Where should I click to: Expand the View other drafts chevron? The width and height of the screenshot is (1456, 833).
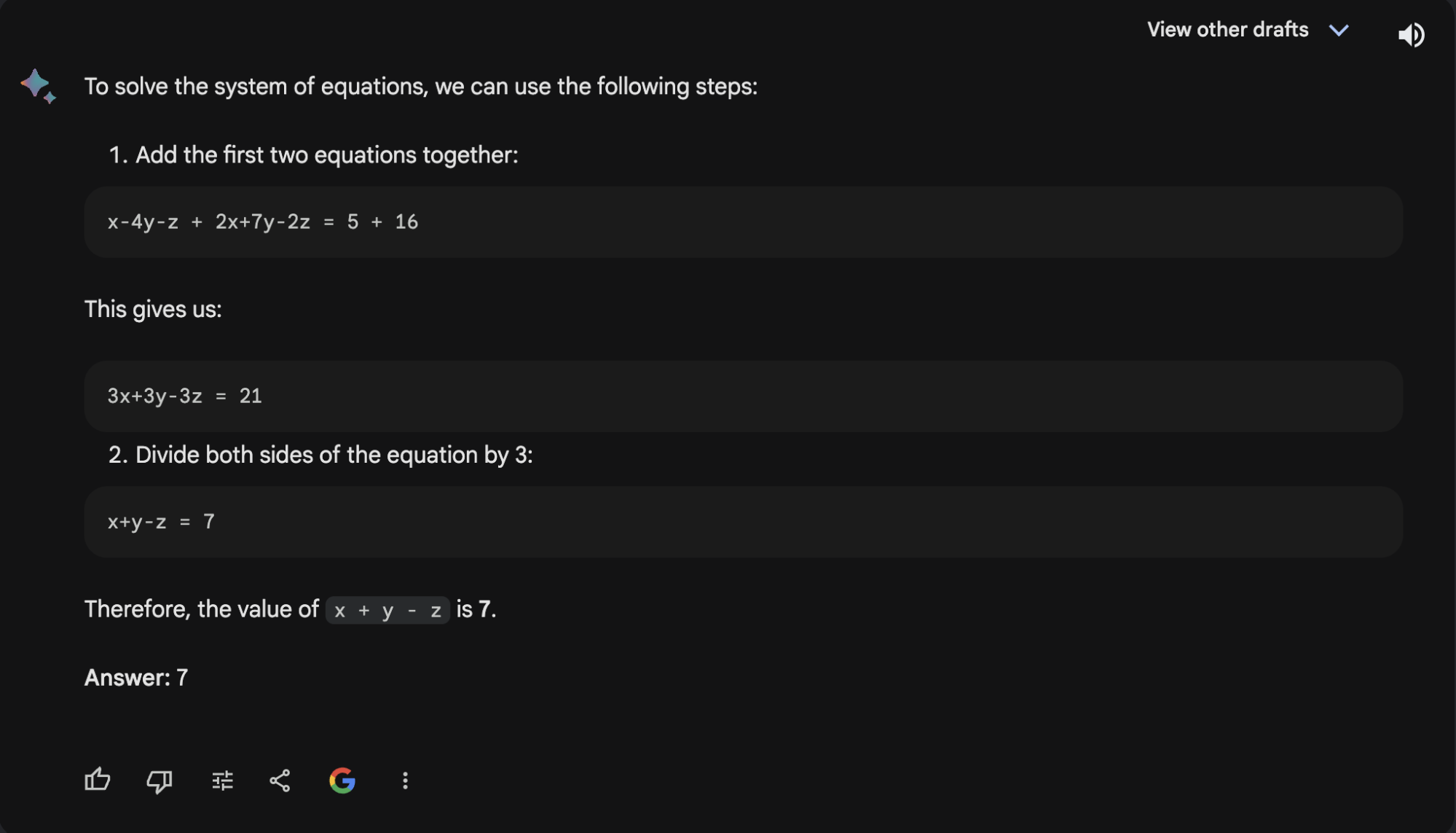[x=1339, y=30]
